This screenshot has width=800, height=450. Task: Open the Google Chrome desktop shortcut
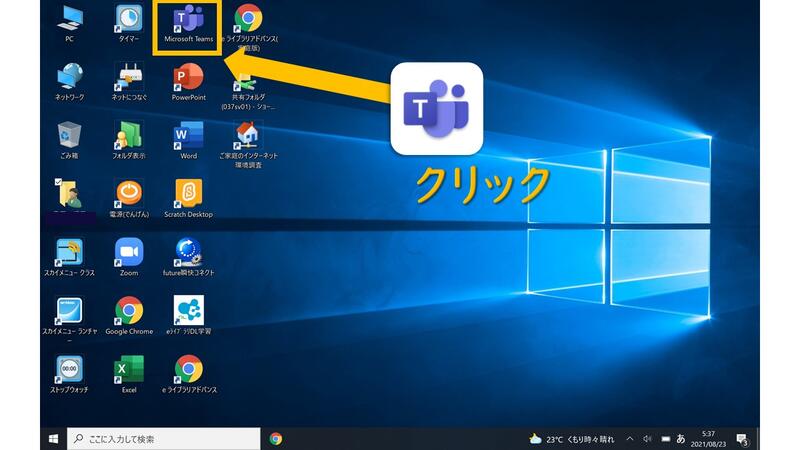click(x=129, y=310)
